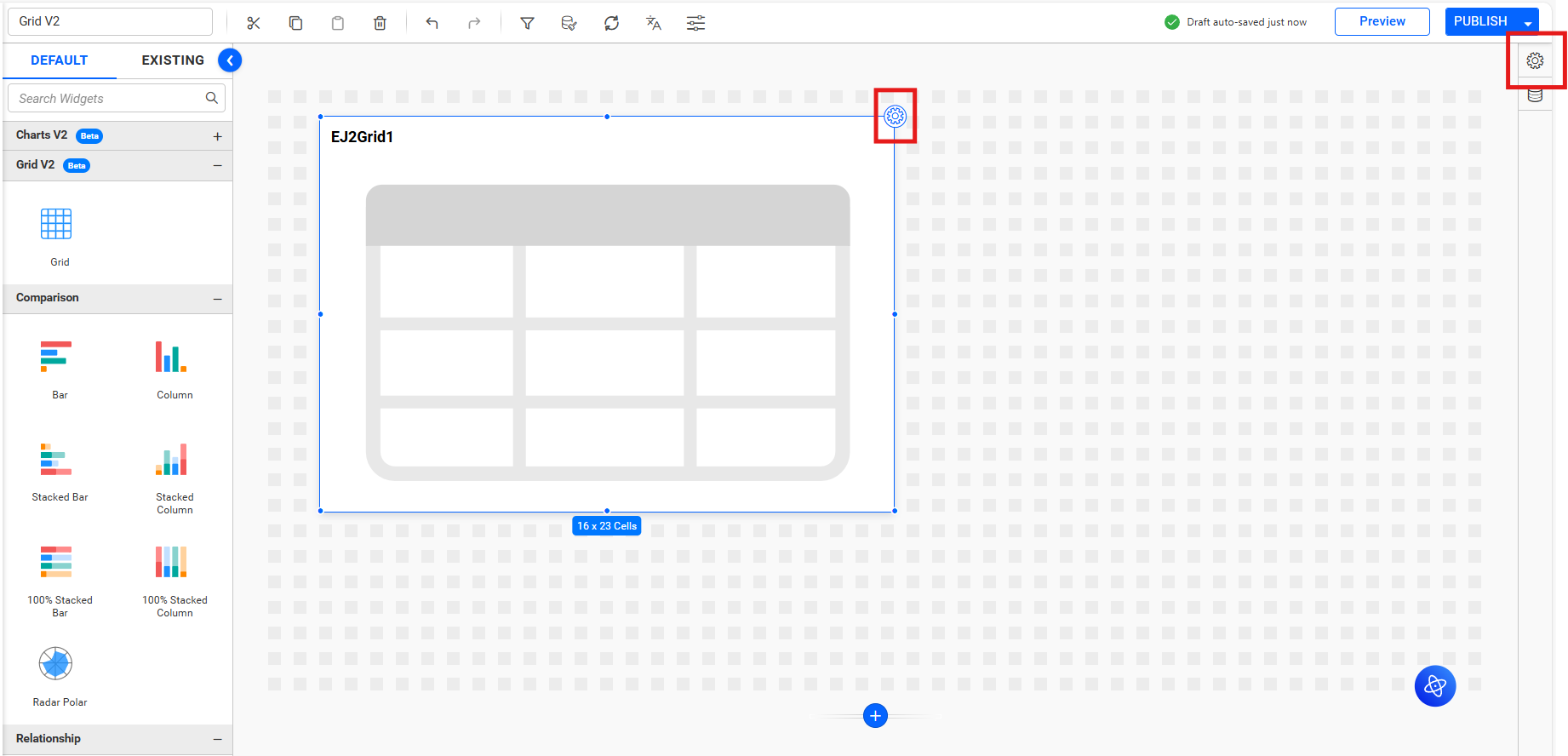Click the AI assistant floating button
Image resolution: width=1568 pixels, height=756 pixels.
(1434, 685)
